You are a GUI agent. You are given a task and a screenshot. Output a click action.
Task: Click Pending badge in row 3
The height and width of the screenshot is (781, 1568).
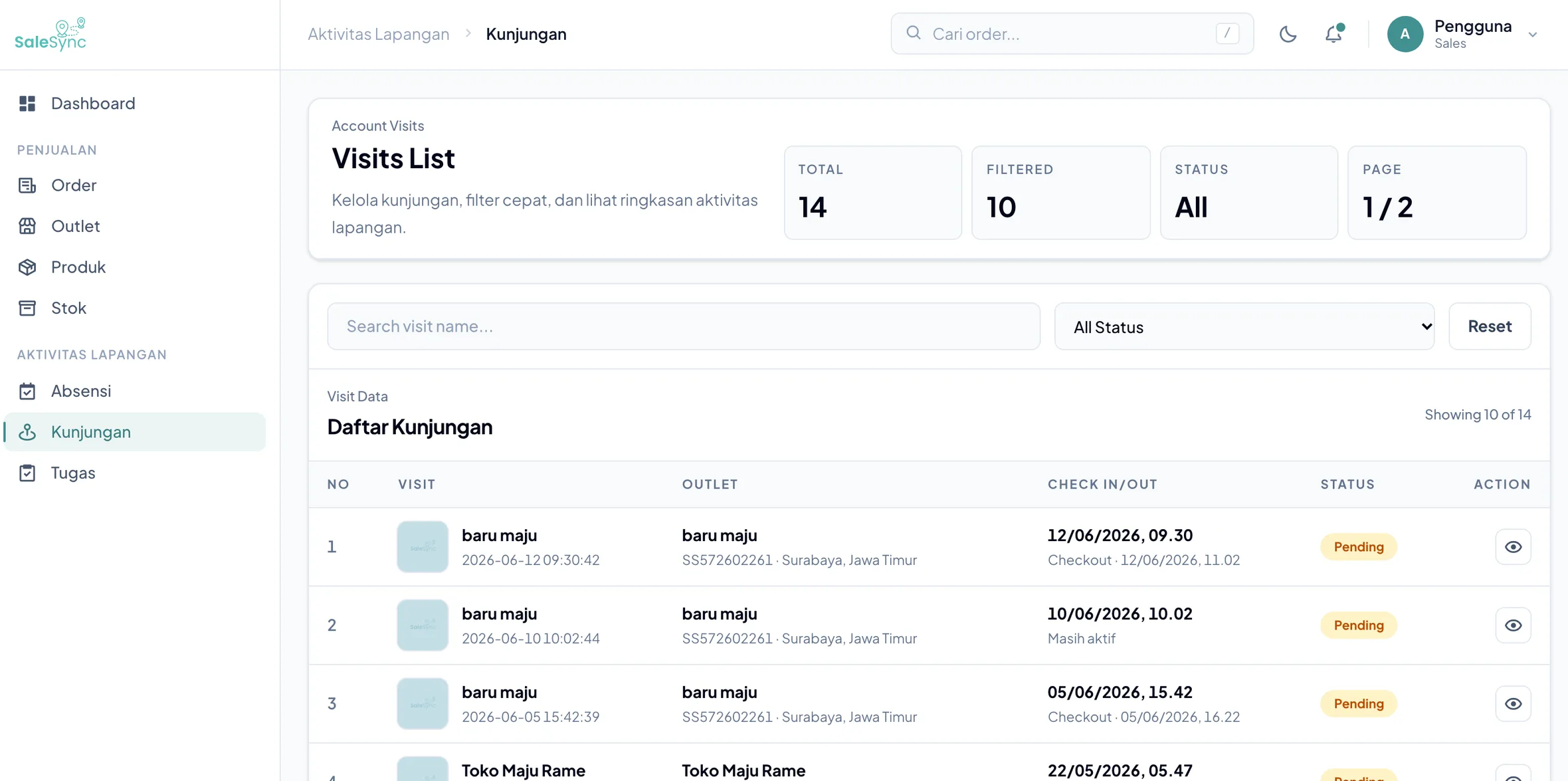1359,704
